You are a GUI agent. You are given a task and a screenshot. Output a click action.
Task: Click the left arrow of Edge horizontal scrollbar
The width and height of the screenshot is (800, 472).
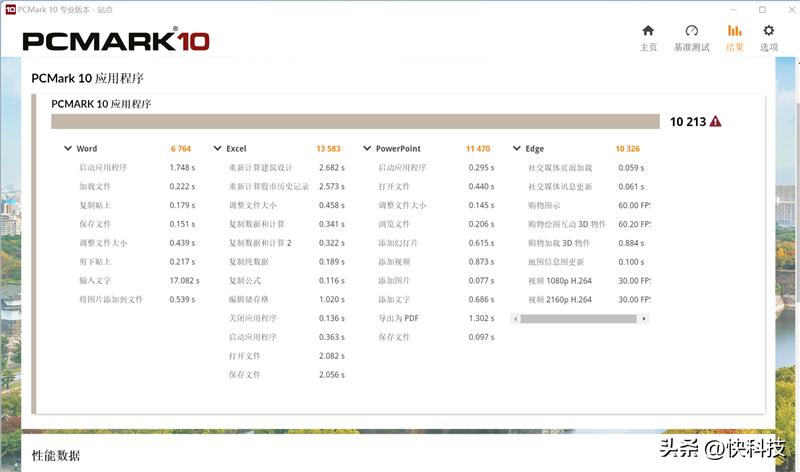coord(515,319)
